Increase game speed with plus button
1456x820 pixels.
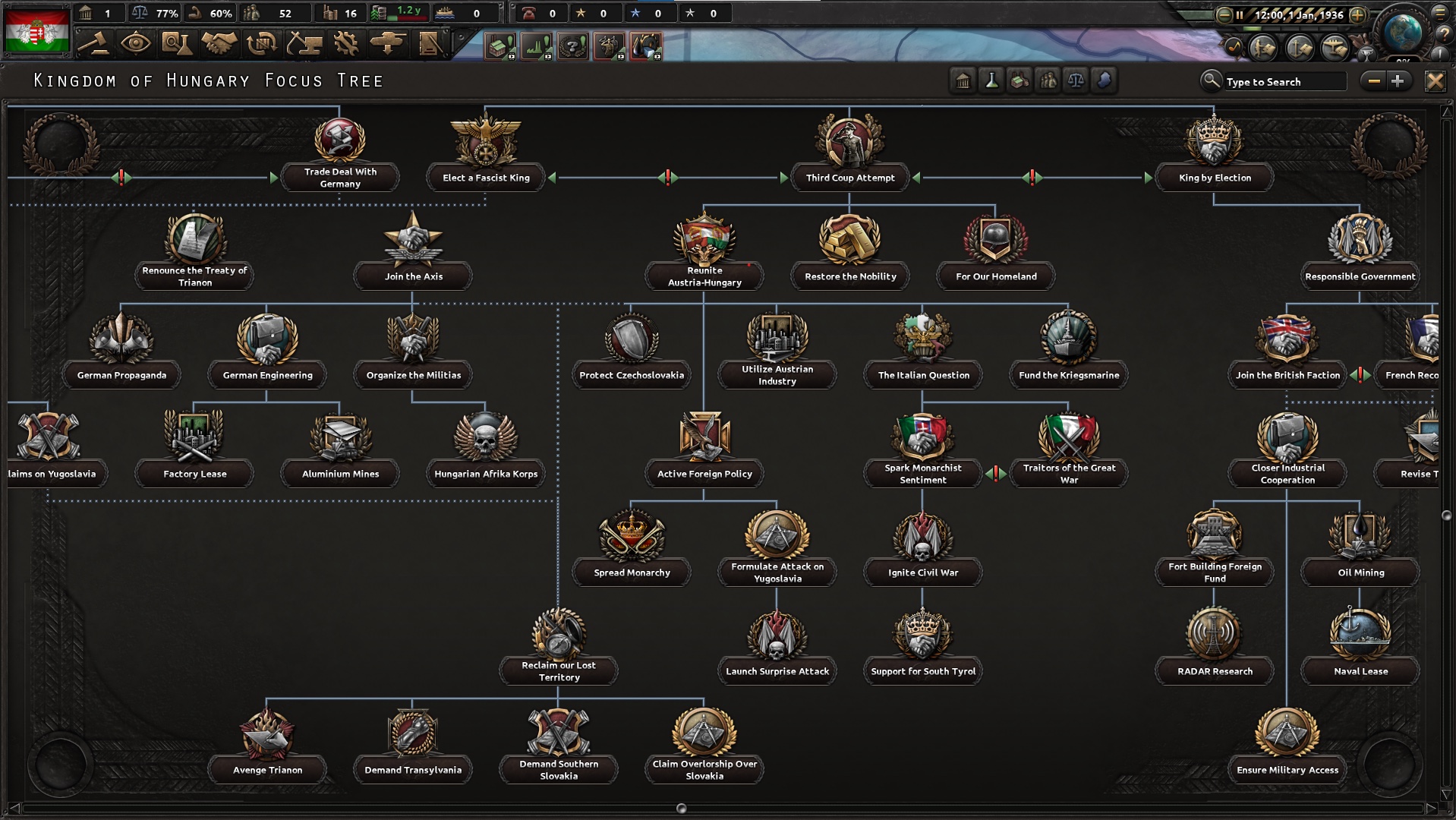coord(1358,14)
